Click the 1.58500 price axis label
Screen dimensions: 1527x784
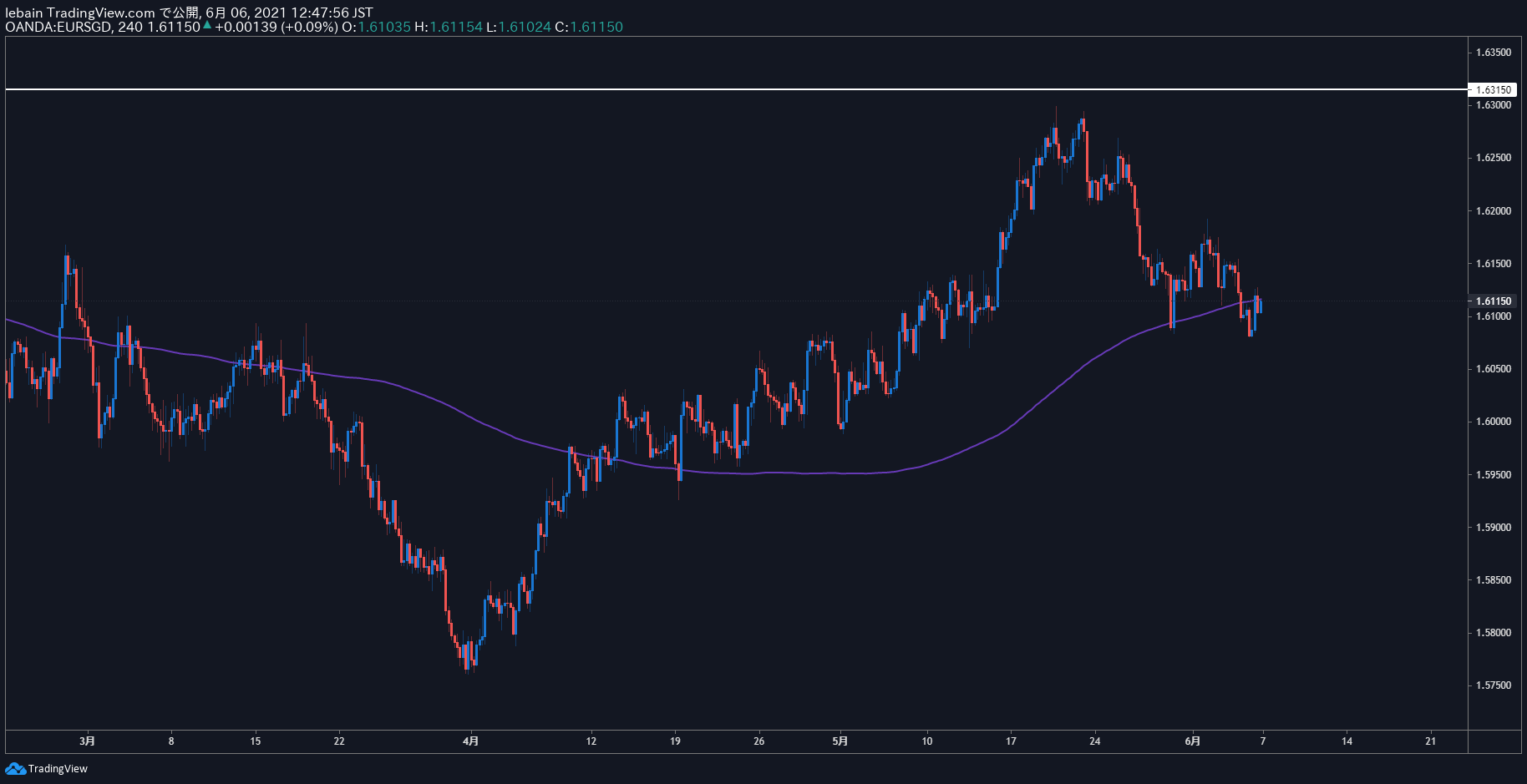[1493, 580]
